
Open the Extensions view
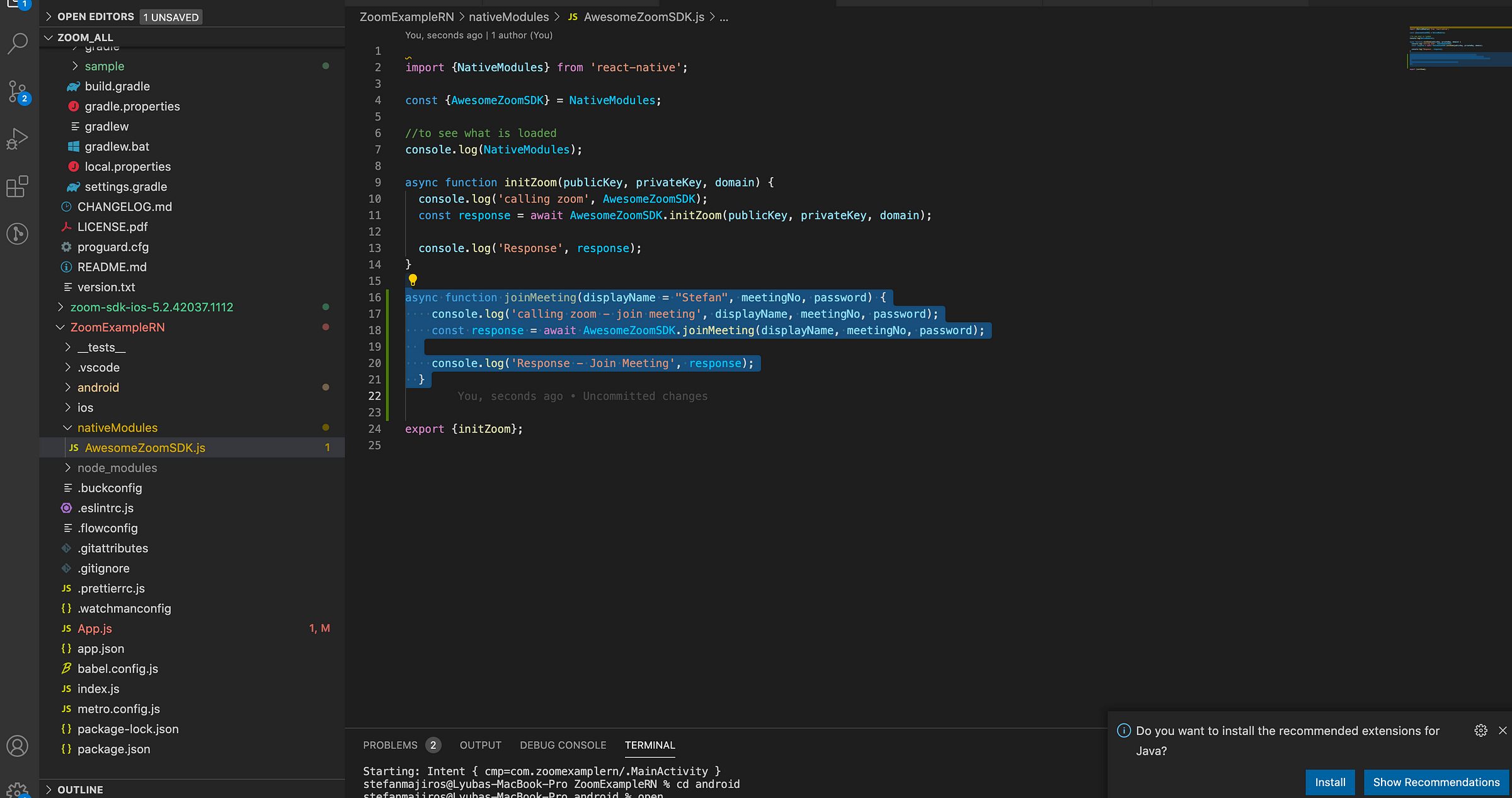pyautogui.click(x=18, y=187)
